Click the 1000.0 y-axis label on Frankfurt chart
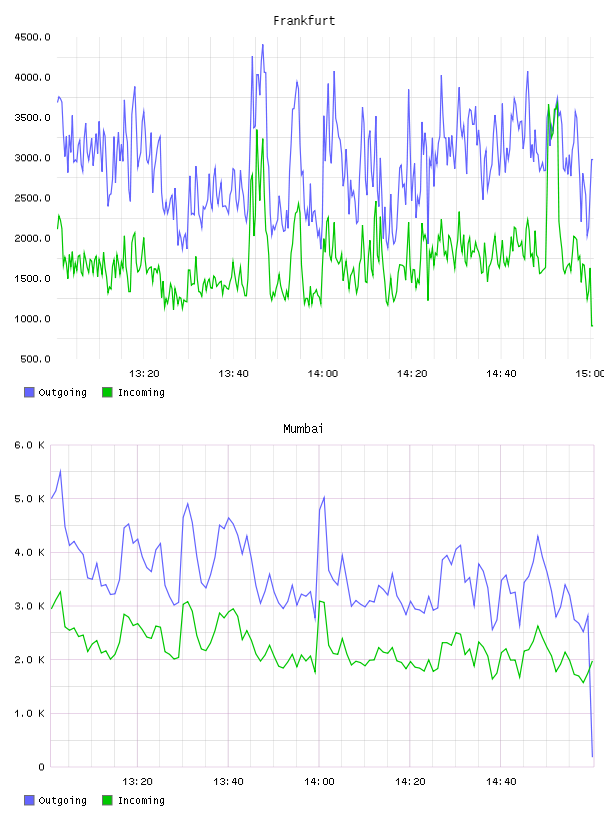Image resolution: width=608 pixels, height=816 pixels. click(32, 319)
